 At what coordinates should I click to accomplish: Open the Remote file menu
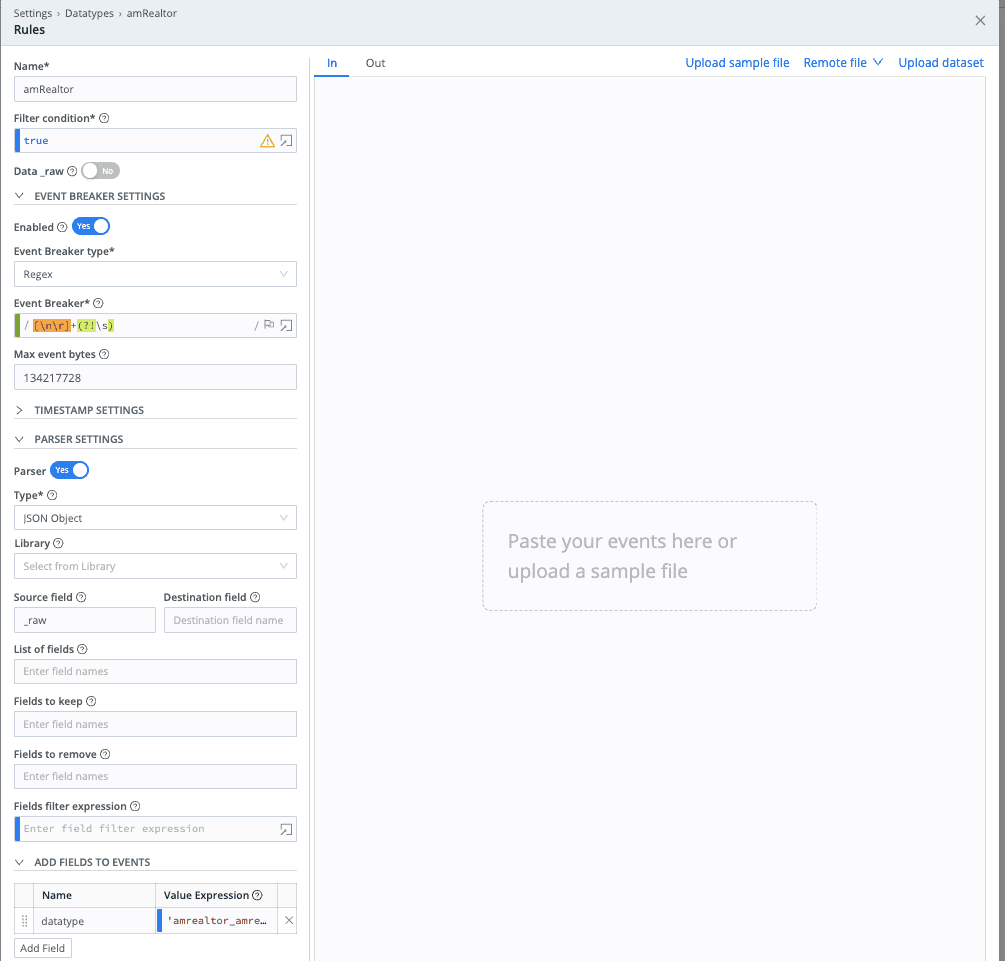[843, 63]
